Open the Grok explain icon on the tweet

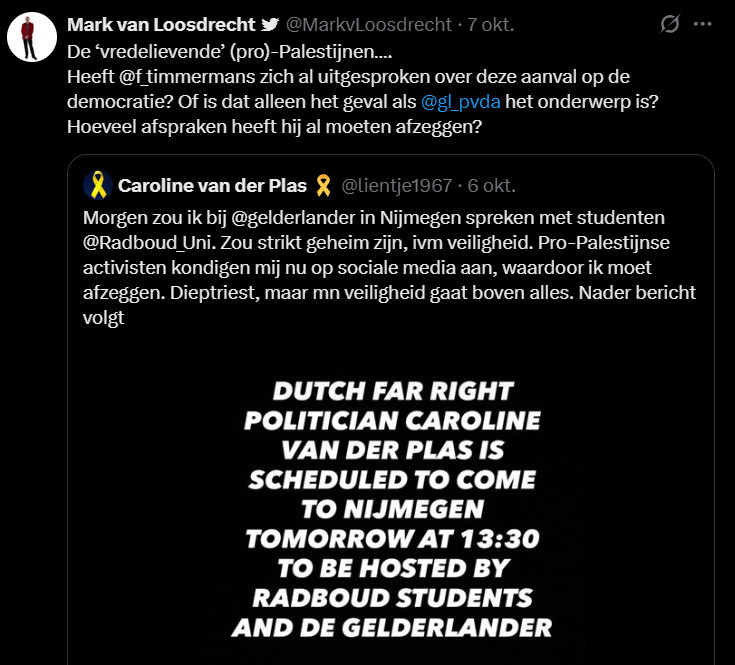(x=671, y=24)
